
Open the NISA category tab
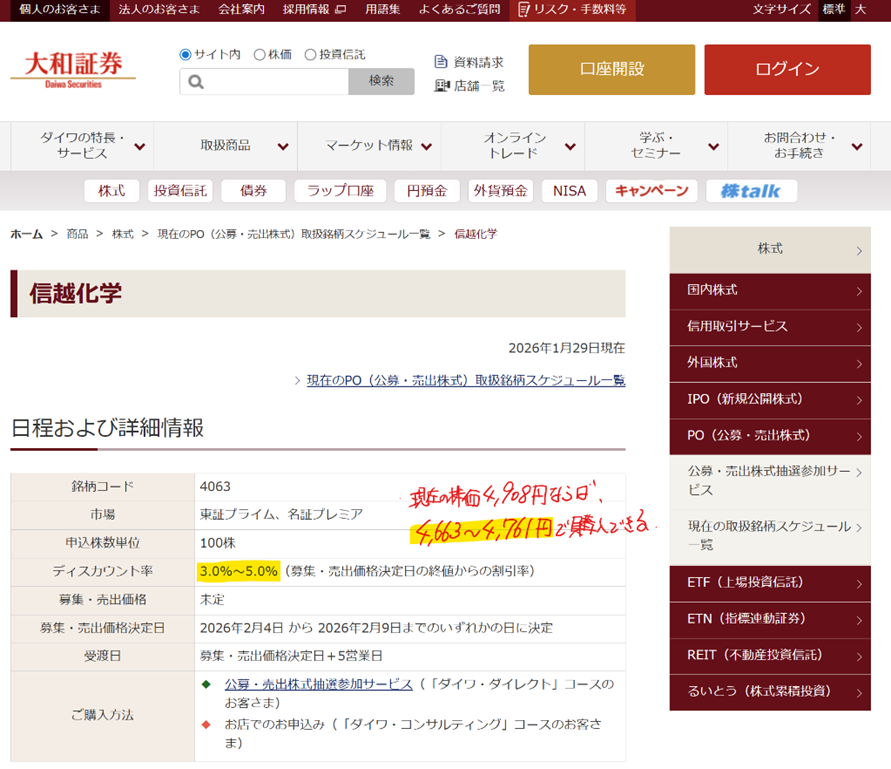point(569,191)
